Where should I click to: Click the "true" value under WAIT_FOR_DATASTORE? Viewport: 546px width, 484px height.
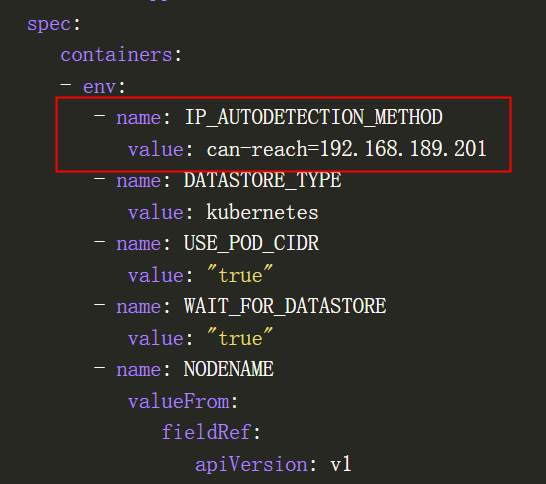[240, 338]
